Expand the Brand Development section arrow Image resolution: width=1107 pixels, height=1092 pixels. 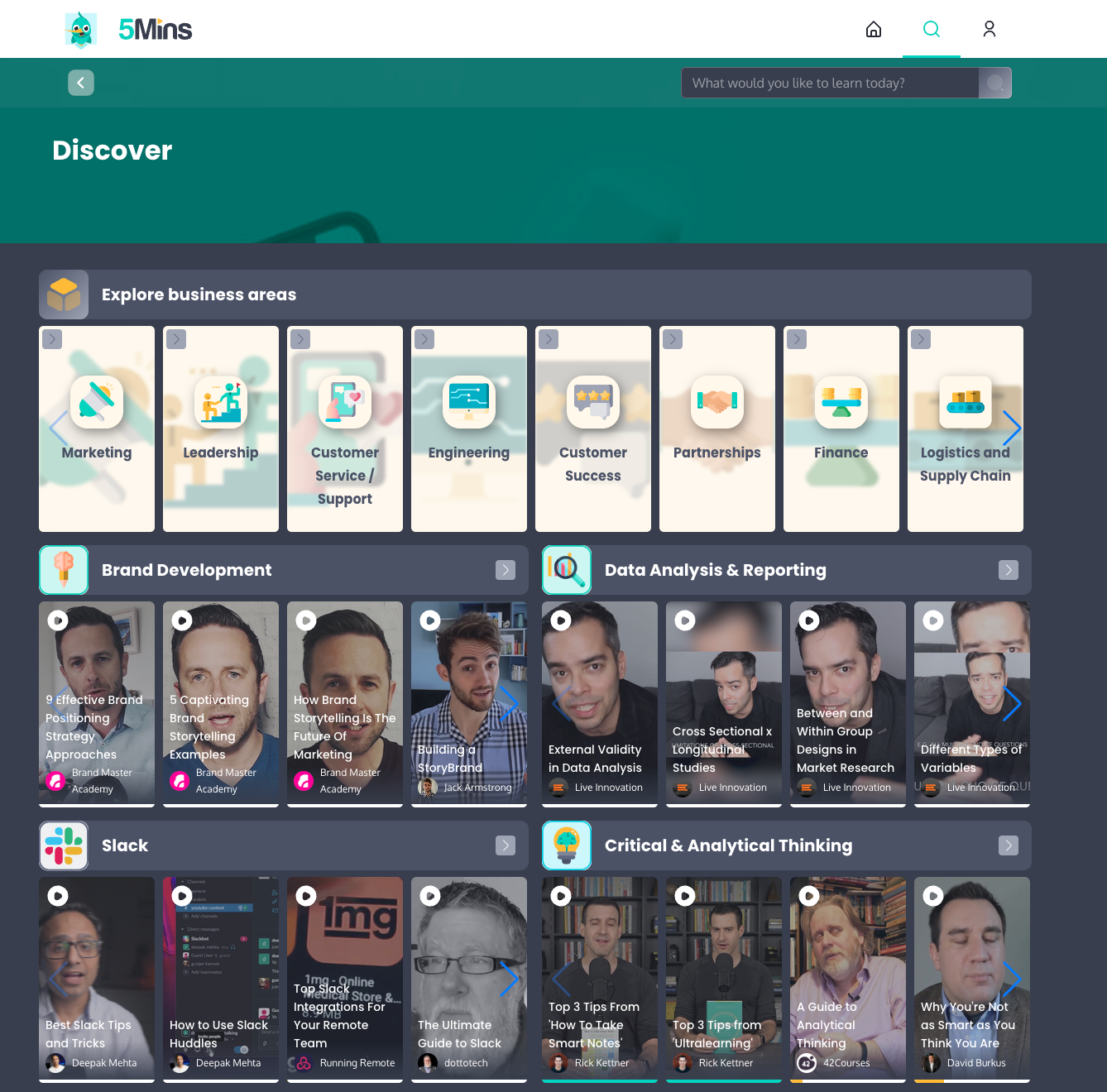tap(506, 570)
